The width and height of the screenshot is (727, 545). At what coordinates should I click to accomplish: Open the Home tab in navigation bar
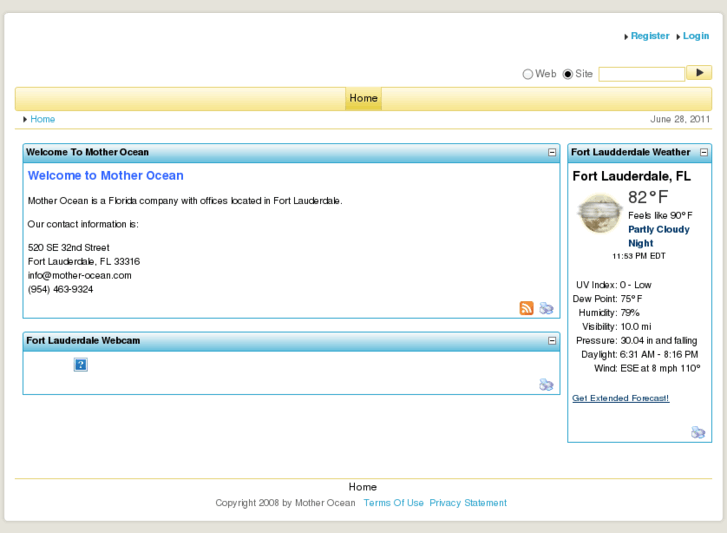pos(364,98)
